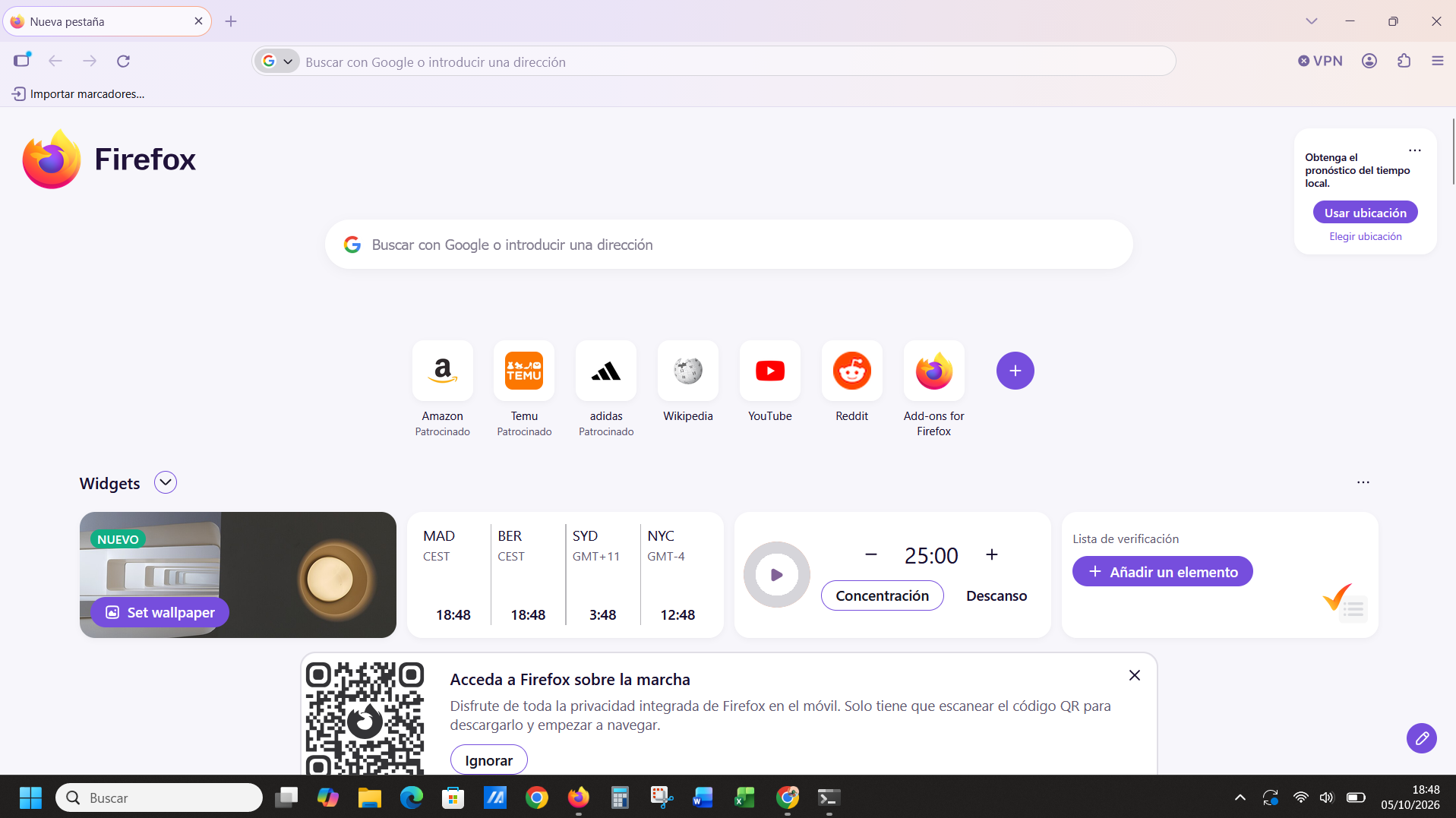Click the VPN toolbar button
The image size is (1456, 818).
pyautogui.click(x=1320, y=61)
